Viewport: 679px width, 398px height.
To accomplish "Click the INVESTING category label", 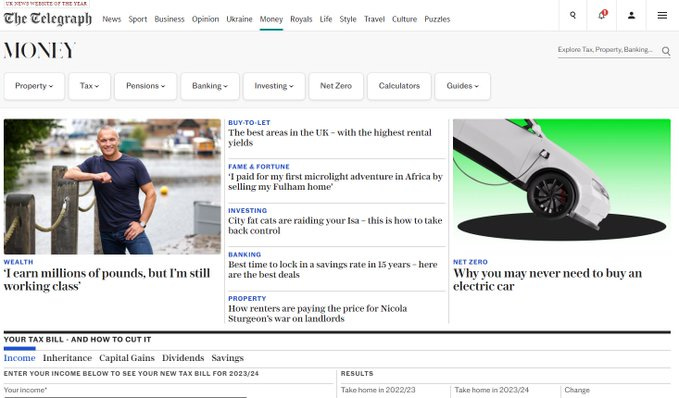I will 247,210.
